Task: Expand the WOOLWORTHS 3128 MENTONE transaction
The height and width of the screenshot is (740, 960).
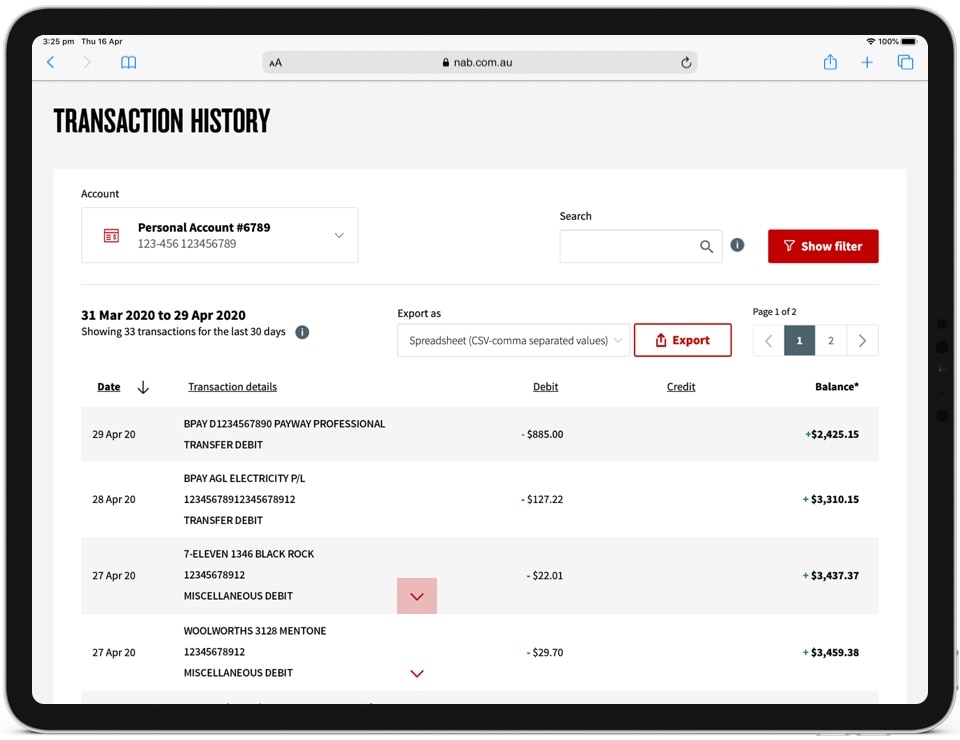Action: coord(417,673)
